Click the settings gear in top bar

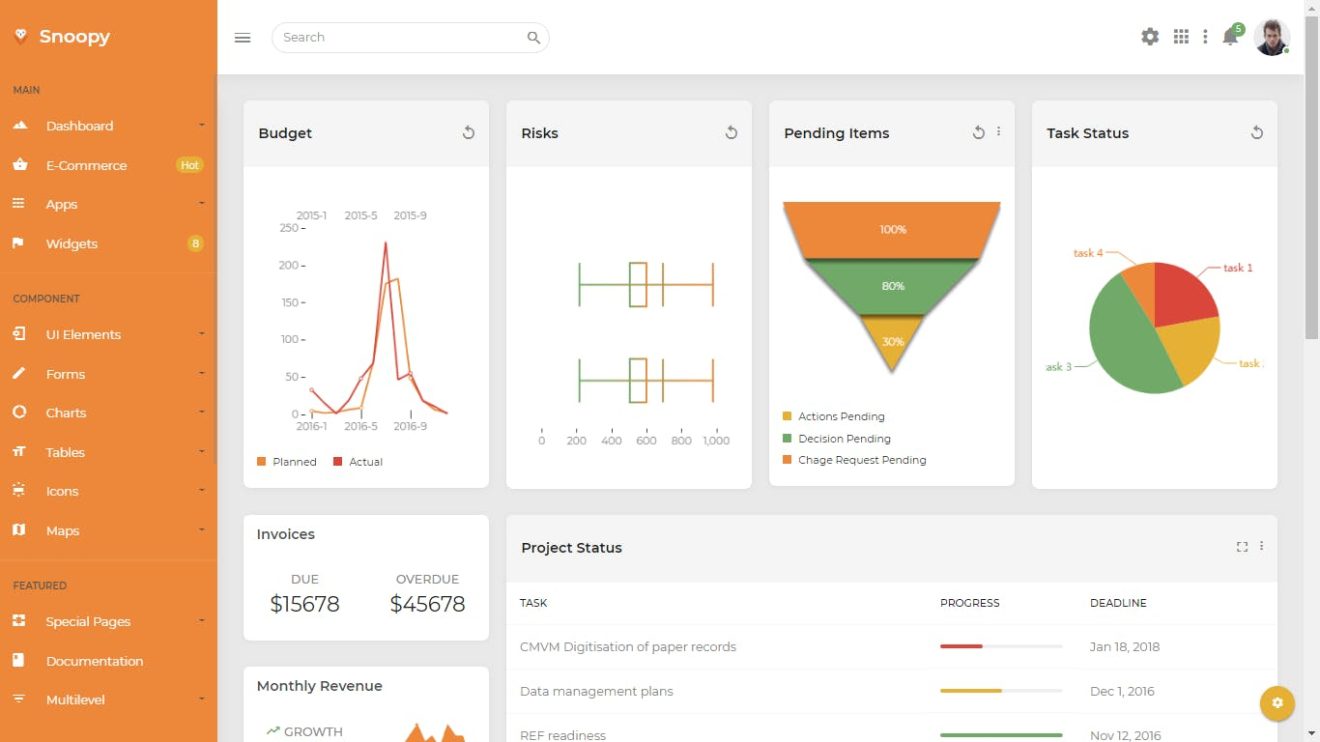click(1149, 36)
